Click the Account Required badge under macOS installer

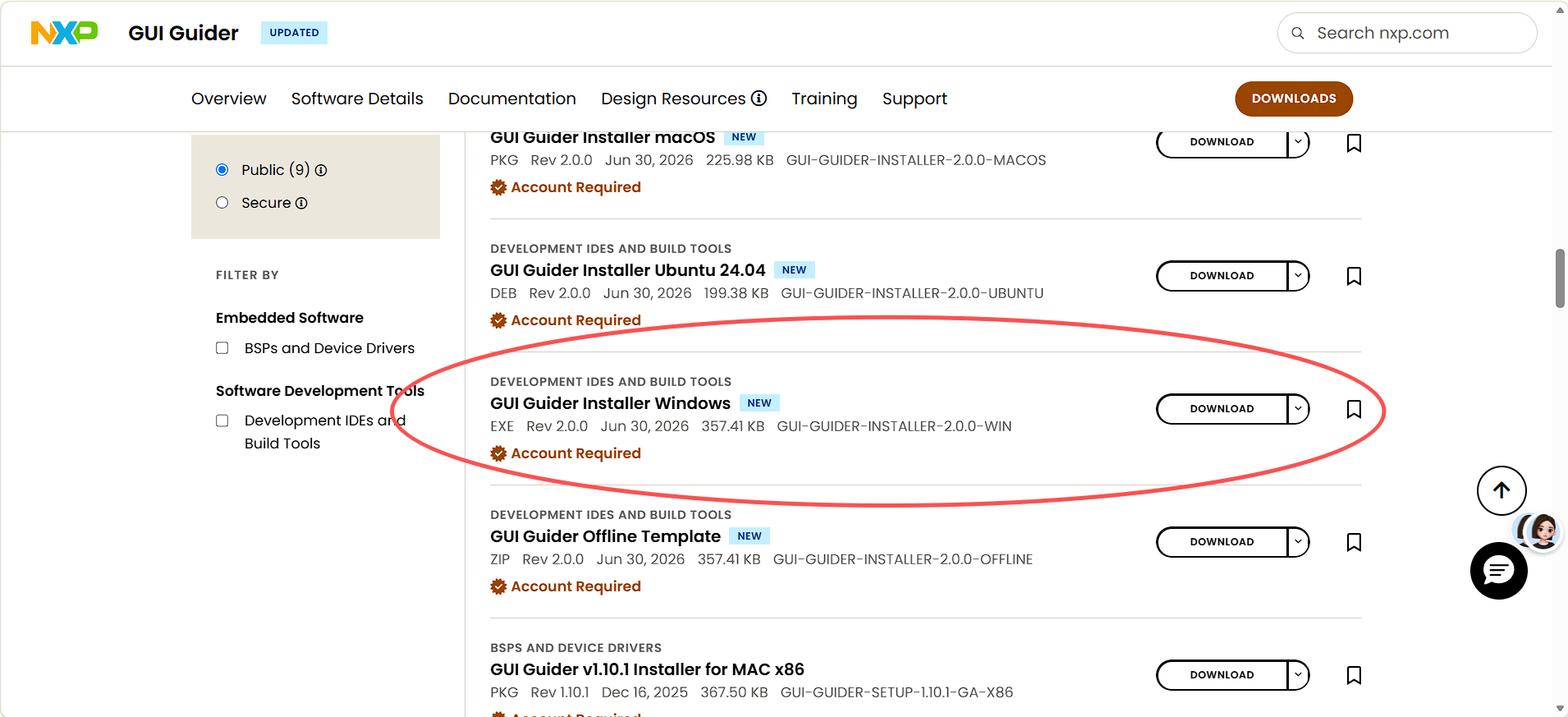tap(566, 187)
